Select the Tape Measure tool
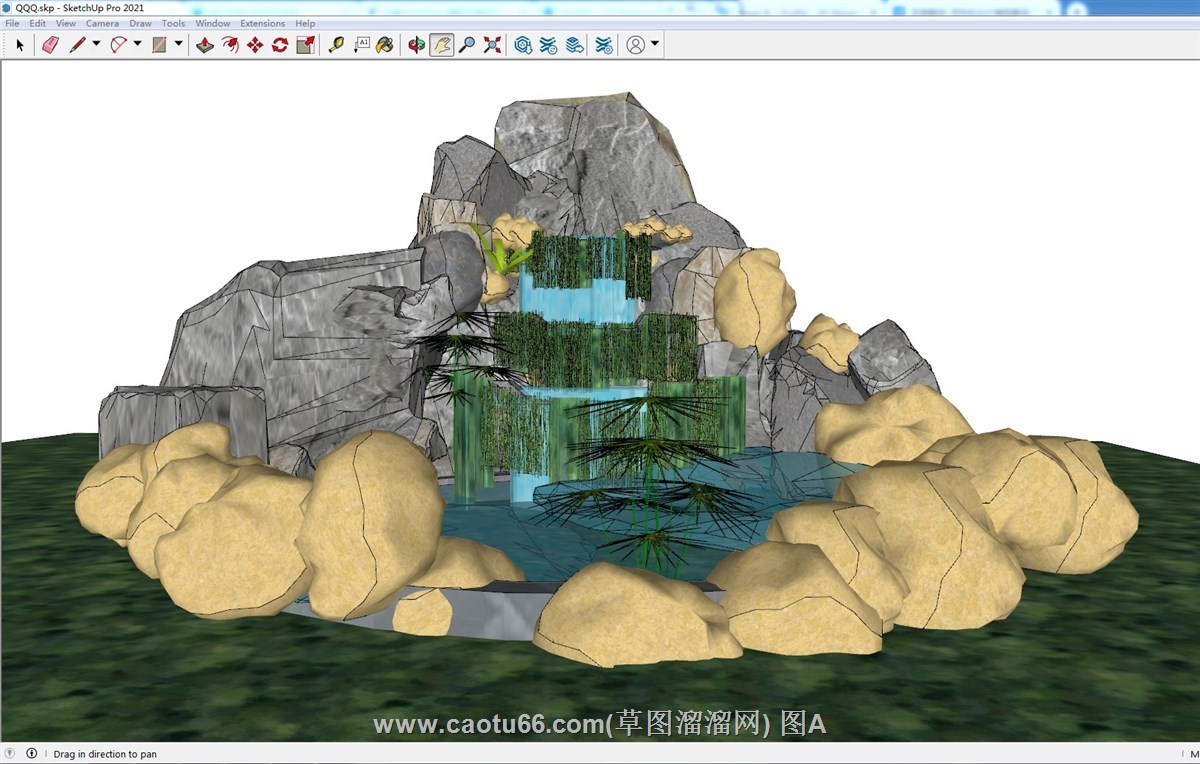The image size is (1200, 764). (337, 45)
